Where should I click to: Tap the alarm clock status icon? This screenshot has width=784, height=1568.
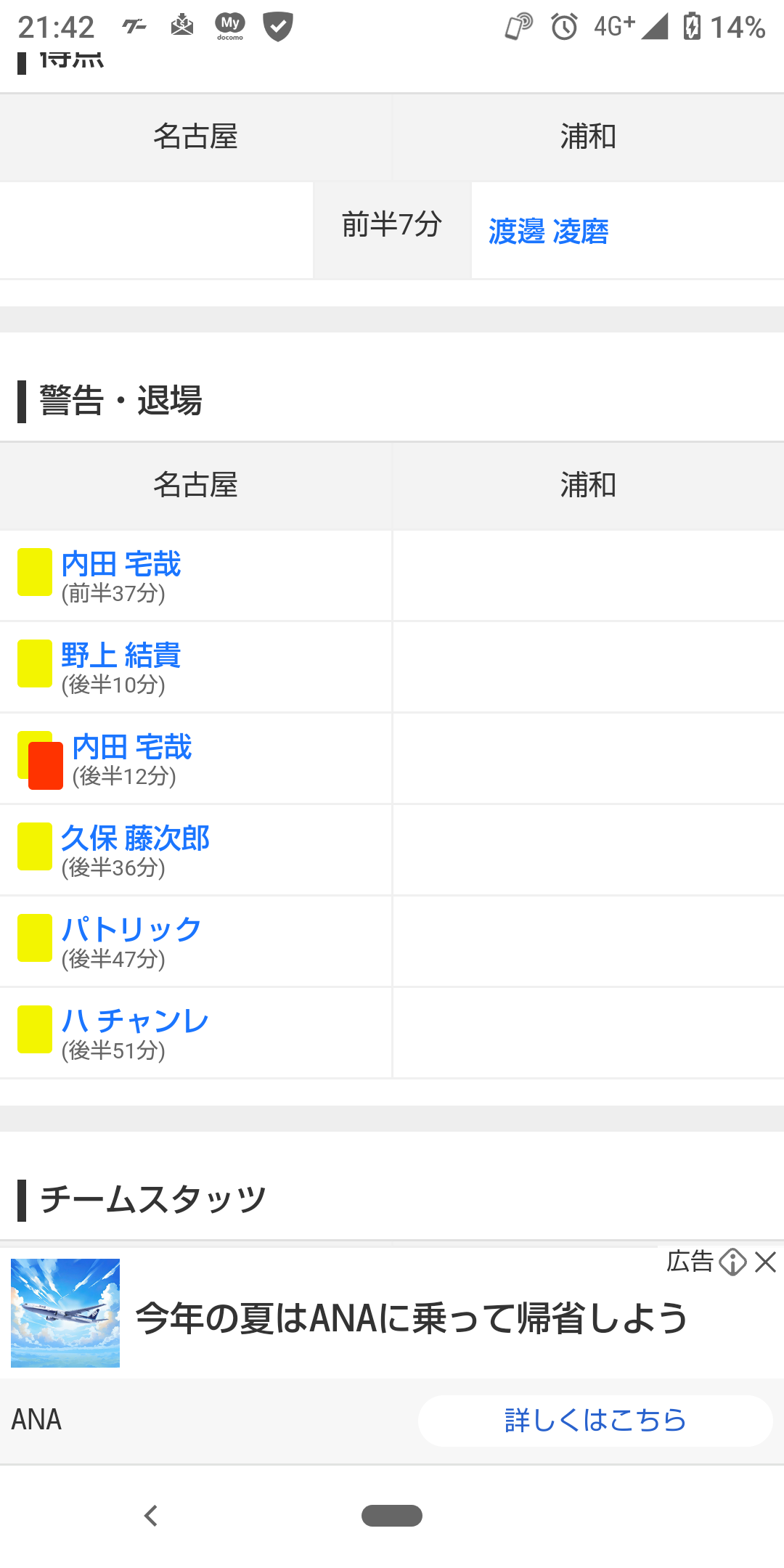564,27
